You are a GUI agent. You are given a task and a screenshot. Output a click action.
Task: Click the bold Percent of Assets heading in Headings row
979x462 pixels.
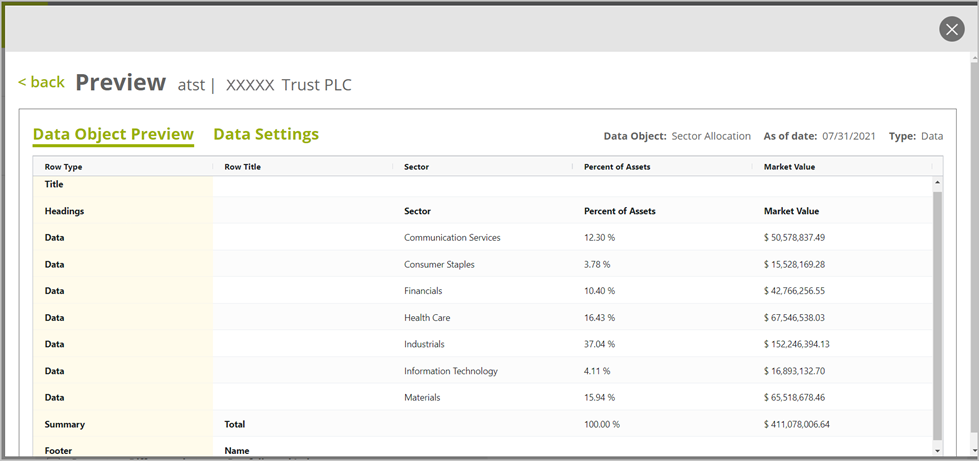click(x=619, y=211)
